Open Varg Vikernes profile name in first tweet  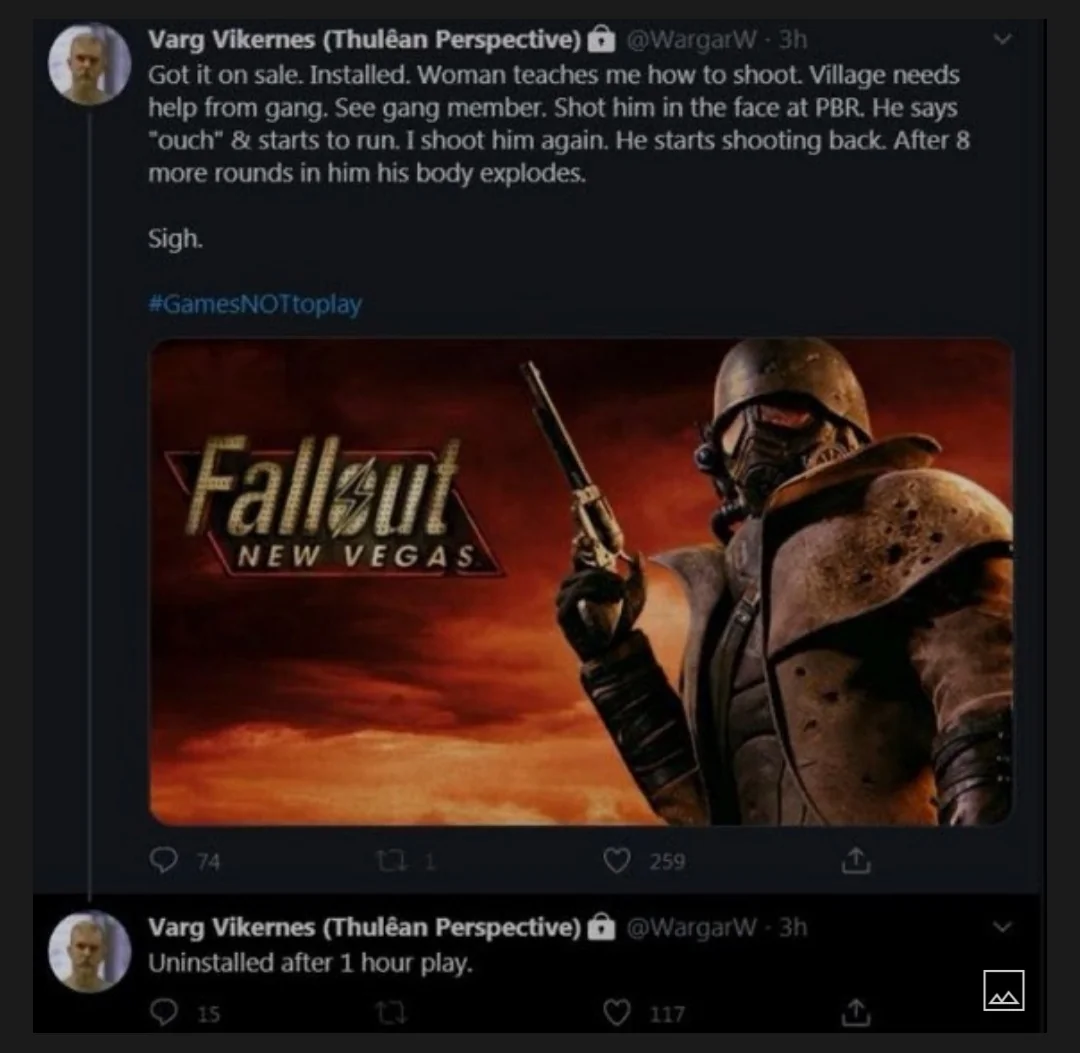pos(365,39)
